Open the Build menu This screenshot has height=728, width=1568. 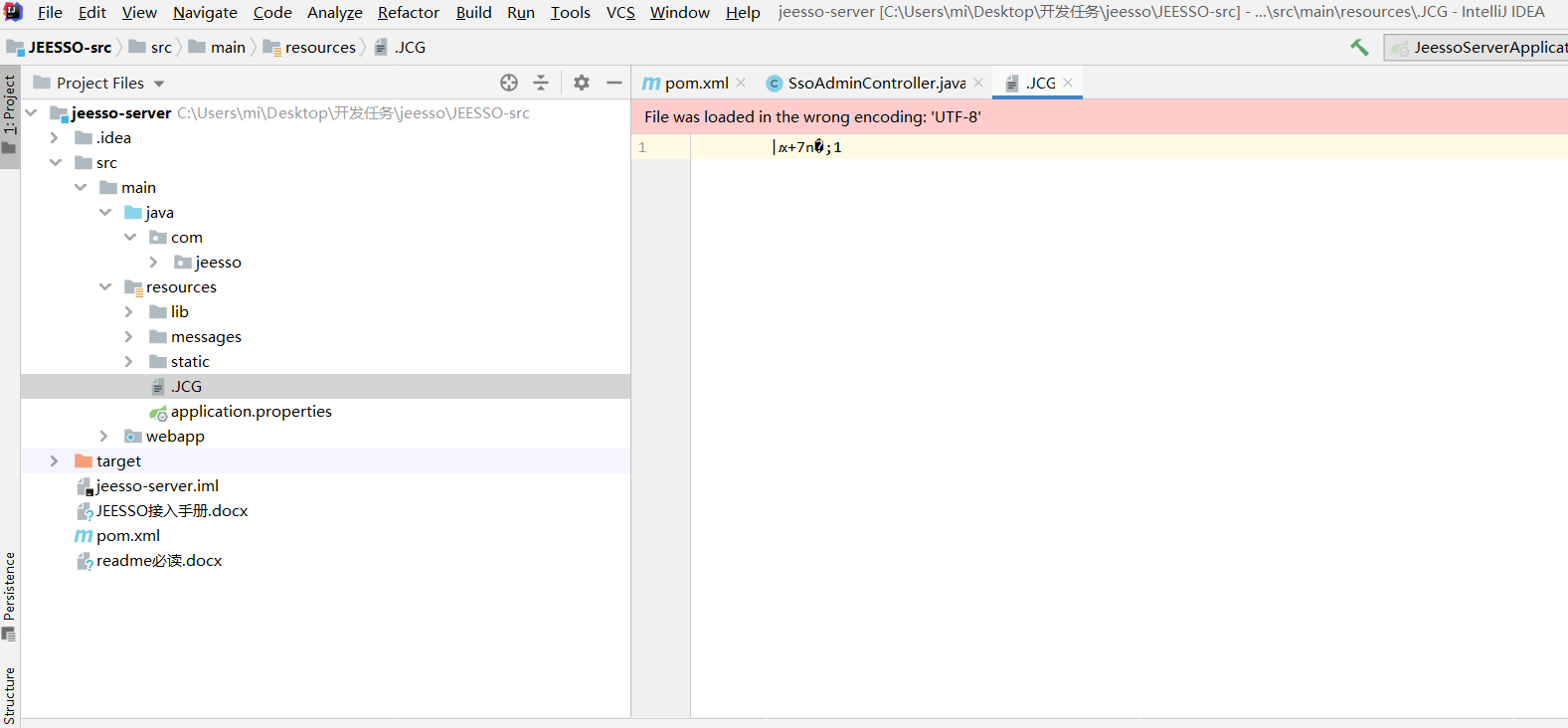point(473,12)
